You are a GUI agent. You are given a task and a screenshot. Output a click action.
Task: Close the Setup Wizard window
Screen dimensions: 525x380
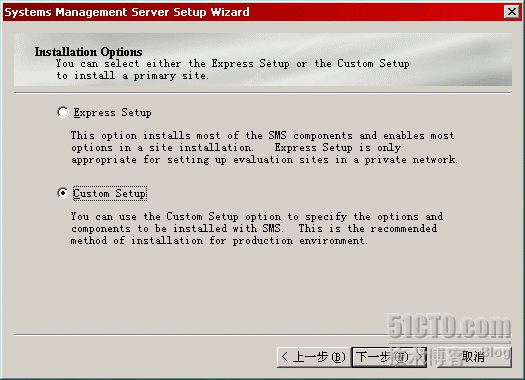512,12
